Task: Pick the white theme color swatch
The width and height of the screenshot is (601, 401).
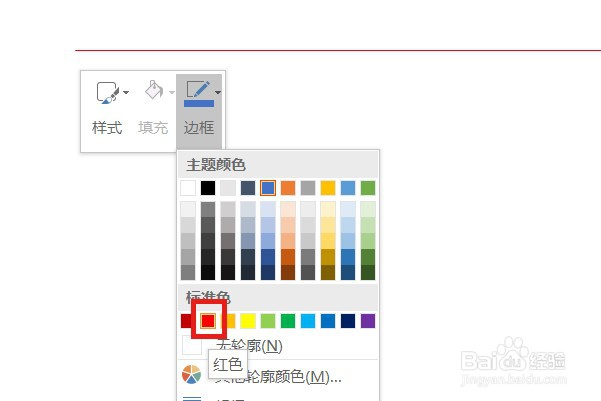Action: (x=188, y=188)
